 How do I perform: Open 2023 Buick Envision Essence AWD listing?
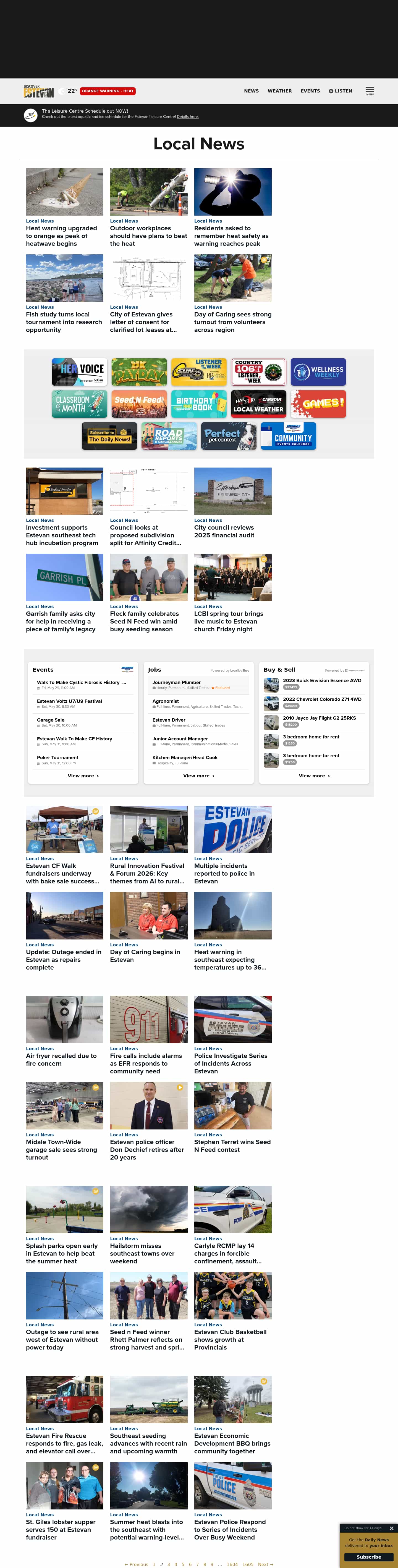[314, 684]
